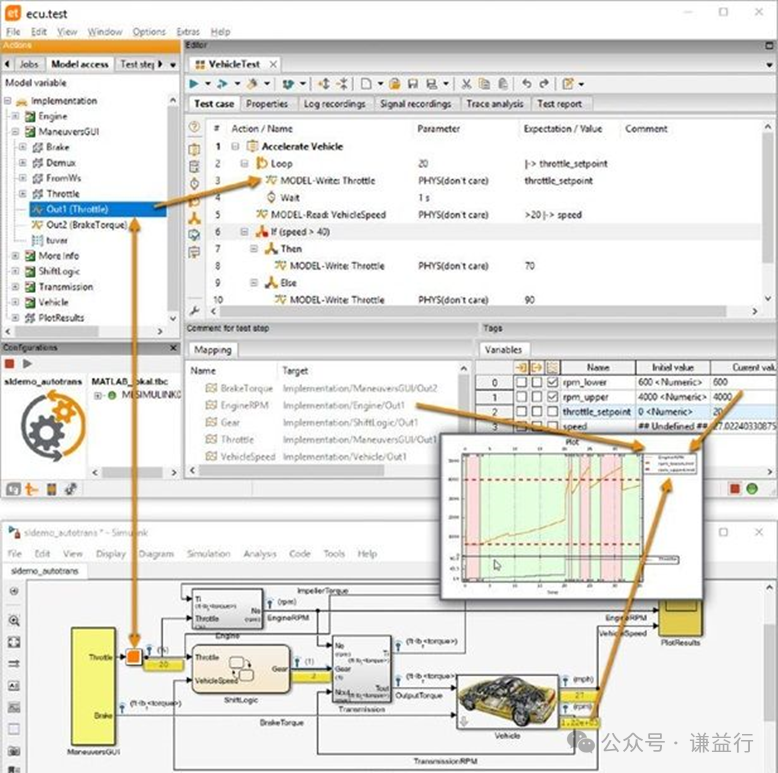Click the Initial value column header
This screenshot has width=778, height=773.
[673, 367]
